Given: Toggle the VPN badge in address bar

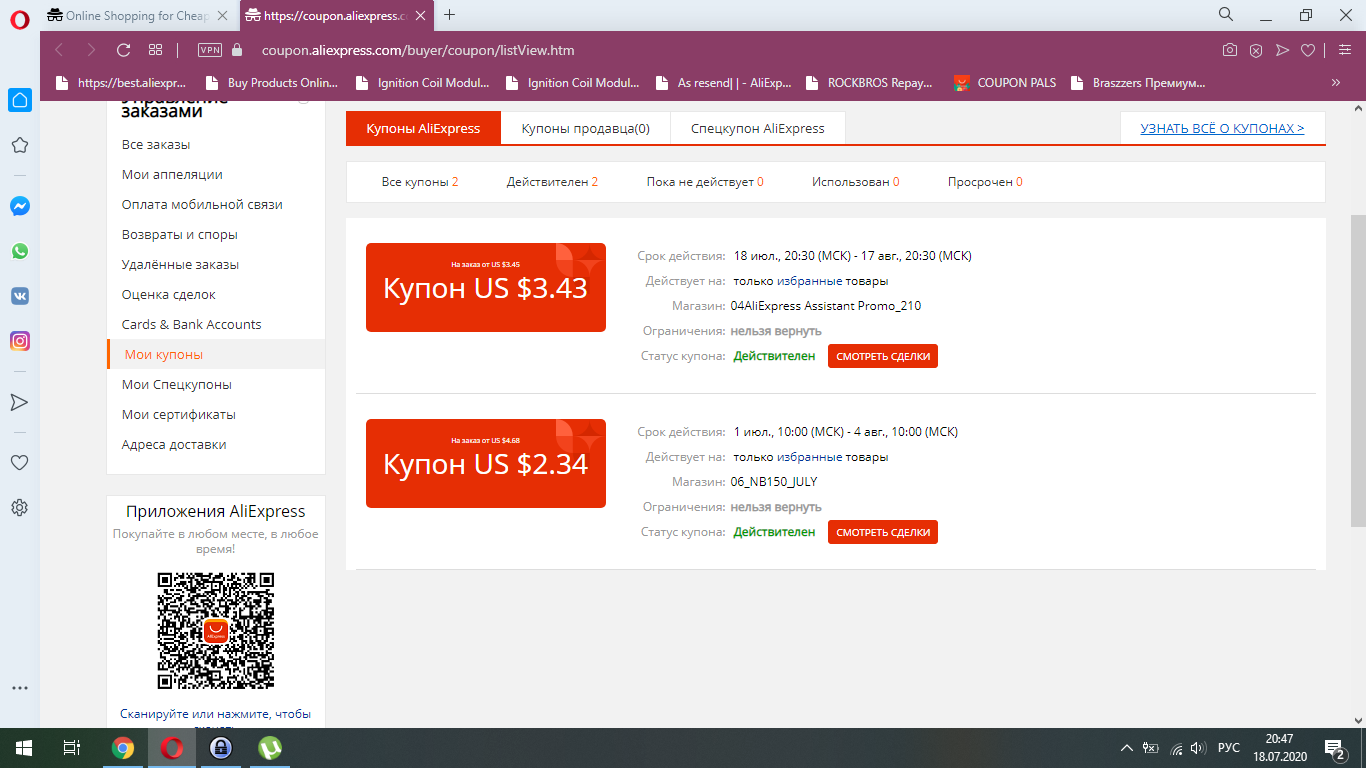Looking at the screenshot, I should 210,50.
